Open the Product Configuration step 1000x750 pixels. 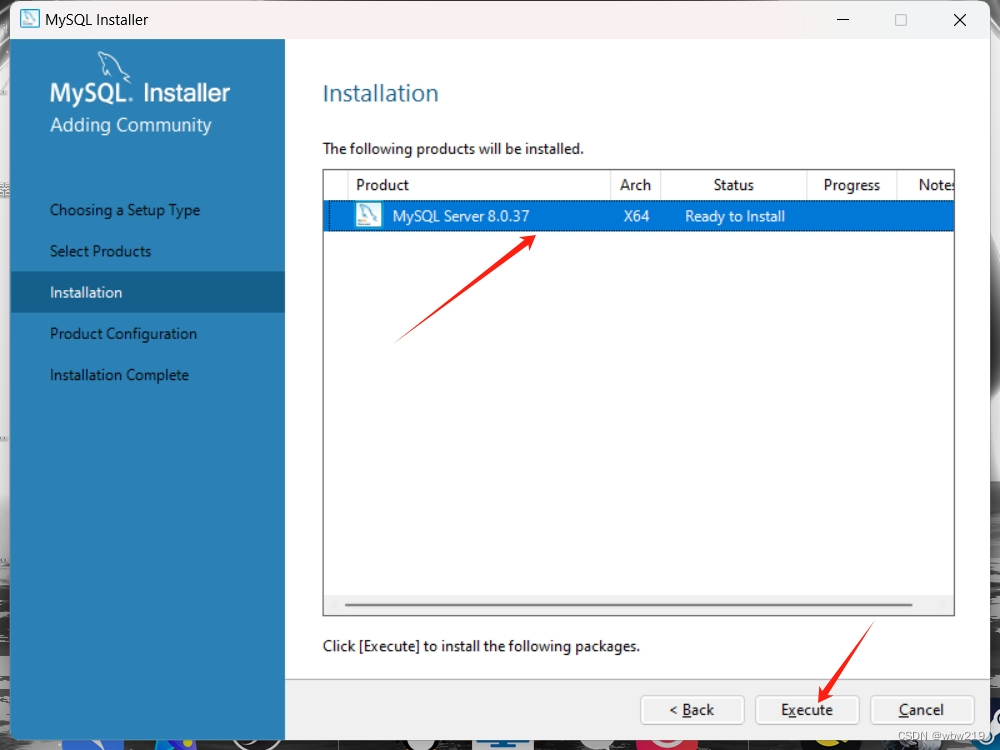click(124, 334)
